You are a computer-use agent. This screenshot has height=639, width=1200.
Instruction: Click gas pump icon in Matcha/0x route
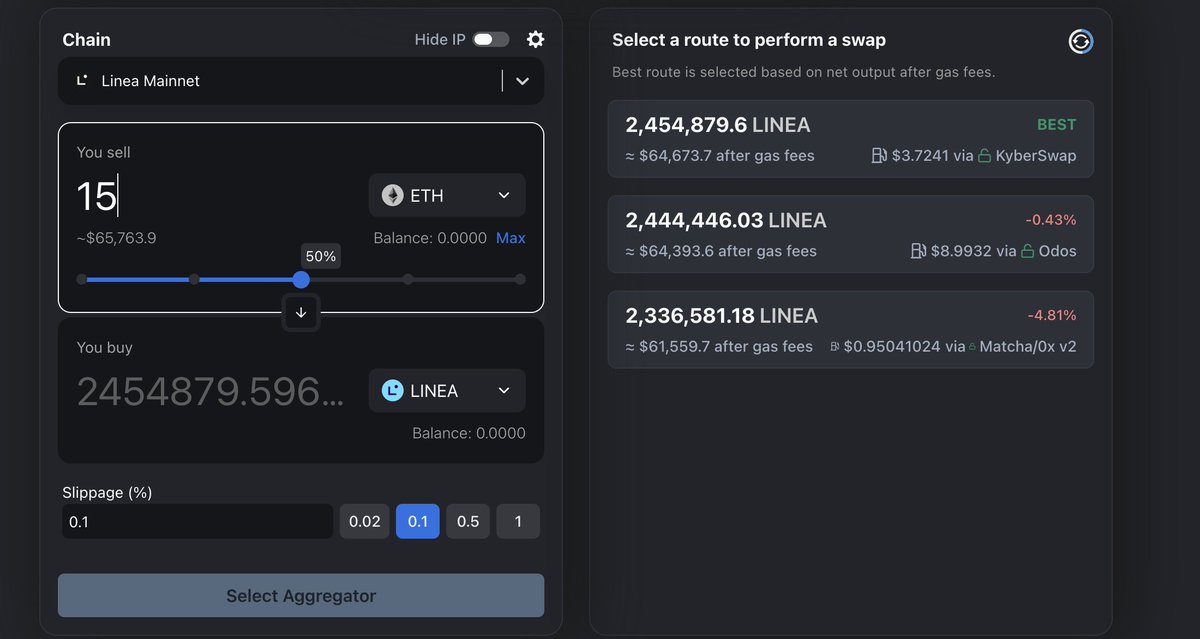[x=835, y=346]
